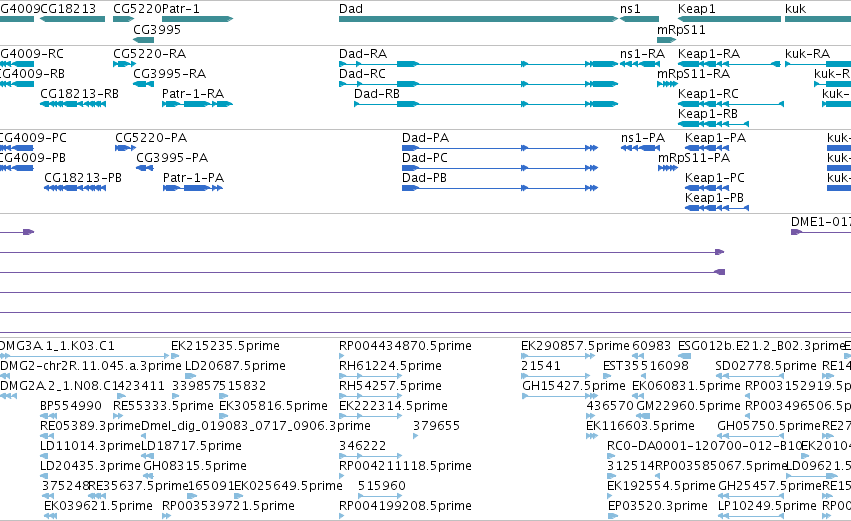Open EST RP004211118.5prime

pos(405,466)
